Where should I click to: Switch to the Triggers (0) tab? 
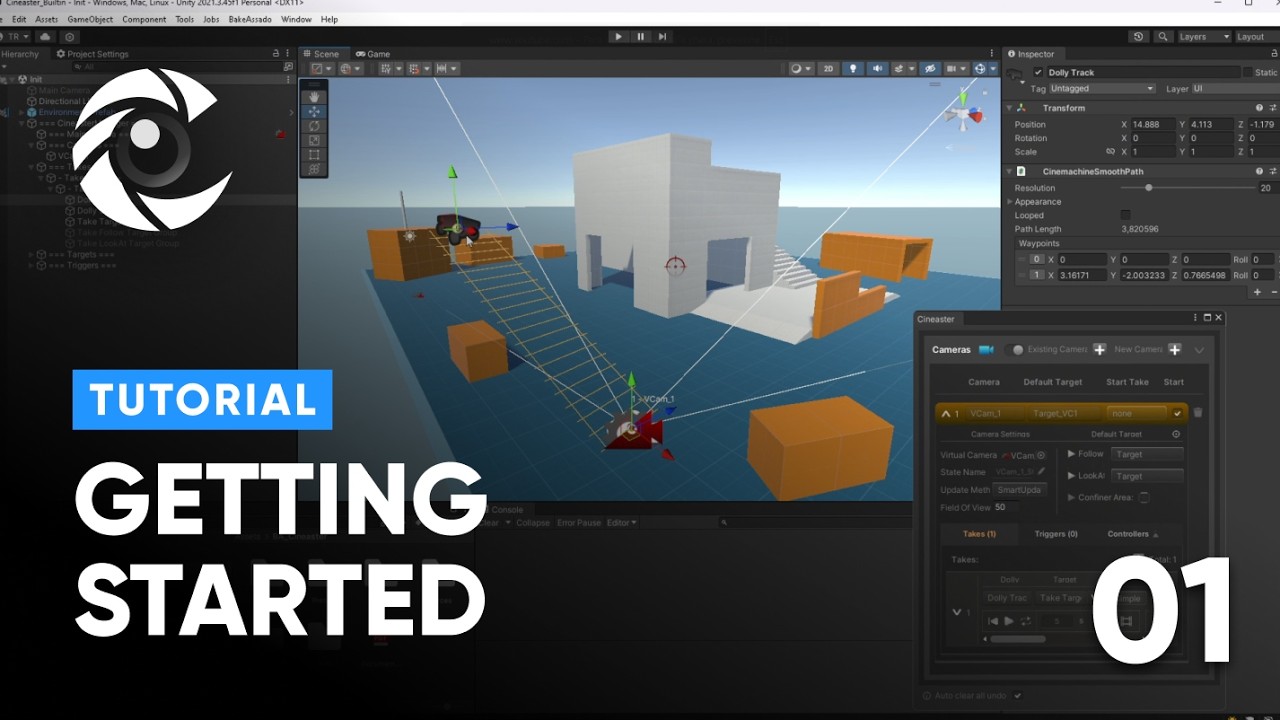1056,534
